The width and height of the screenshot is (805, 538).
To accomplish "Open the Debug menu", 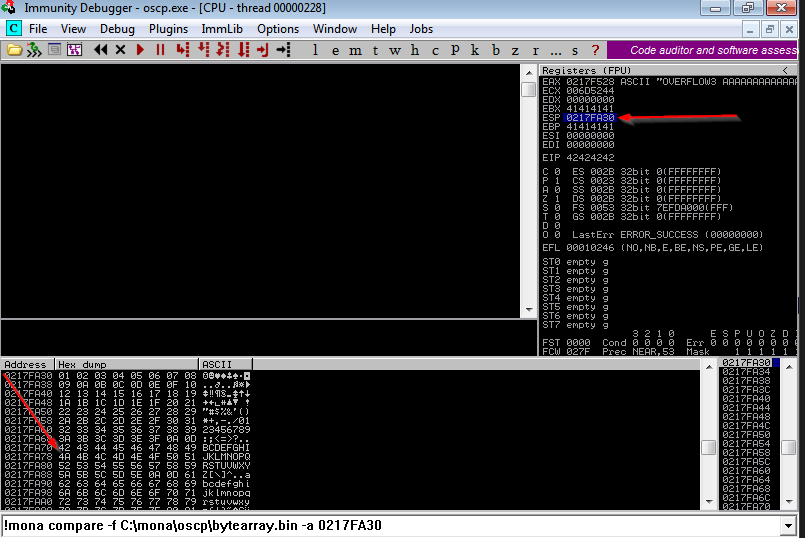I will 117,29.
